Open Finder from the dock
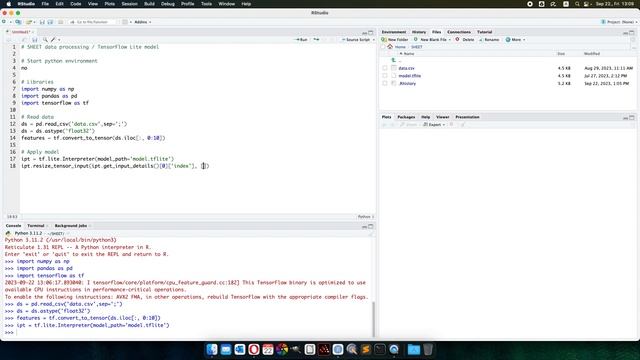Viewport: 640px width, 360px height. (x=212, y=349)
